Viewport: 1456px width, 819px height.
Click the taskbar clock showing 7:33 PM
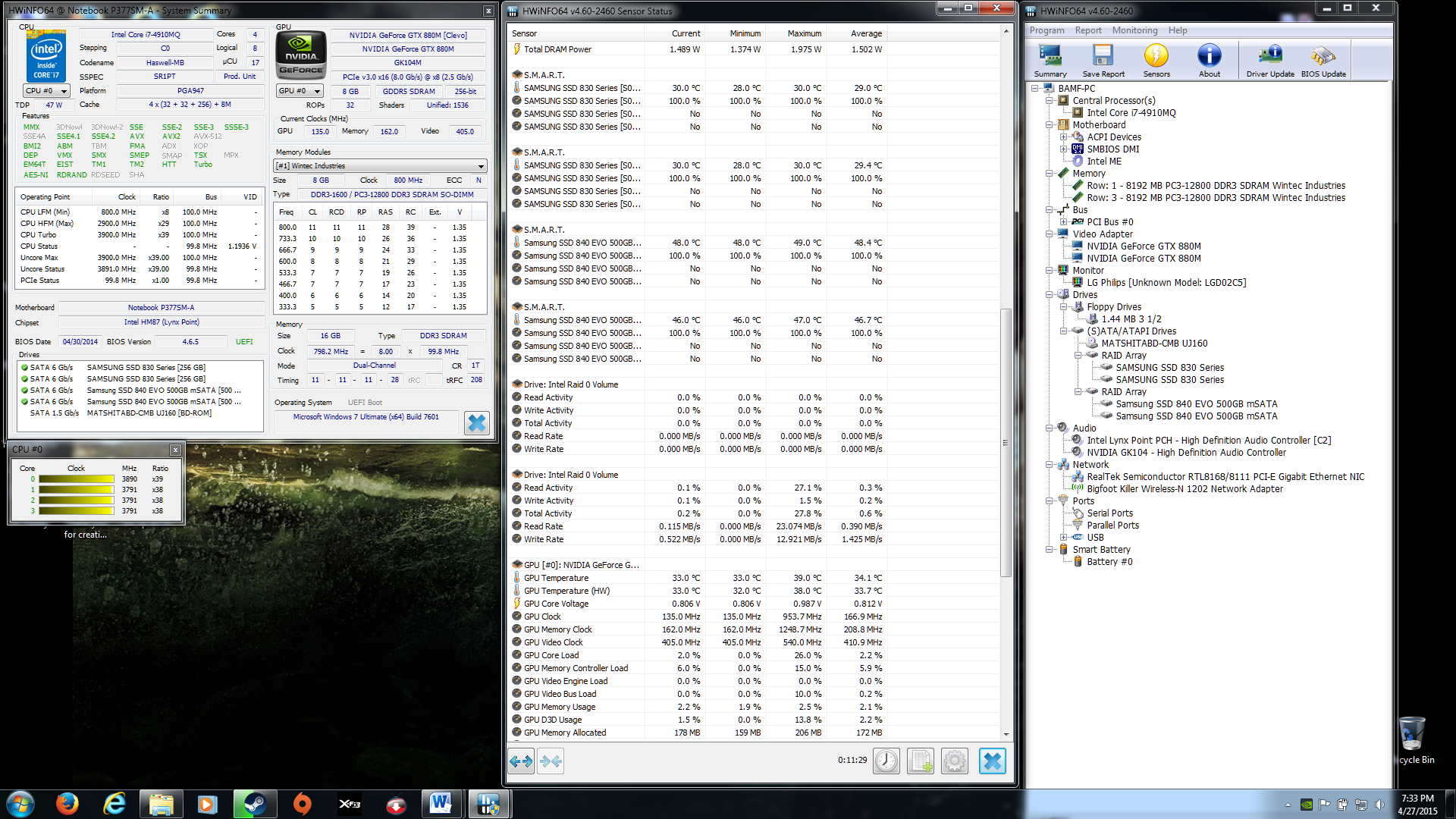coord(1417,805)
